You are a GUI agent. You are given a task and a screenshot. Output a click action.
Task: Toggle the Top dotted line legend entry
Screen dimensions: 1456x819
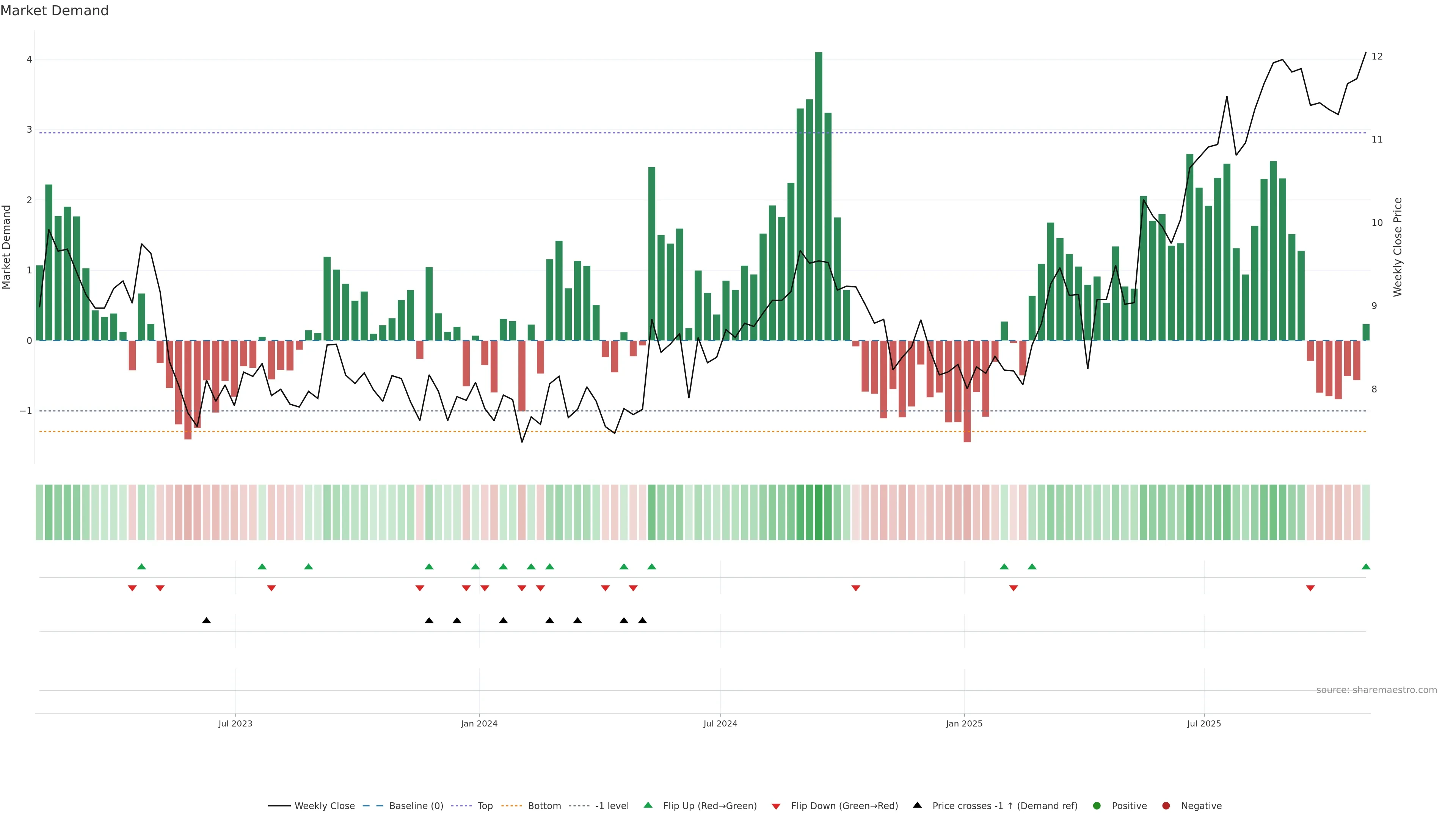(x=485, y=805)
